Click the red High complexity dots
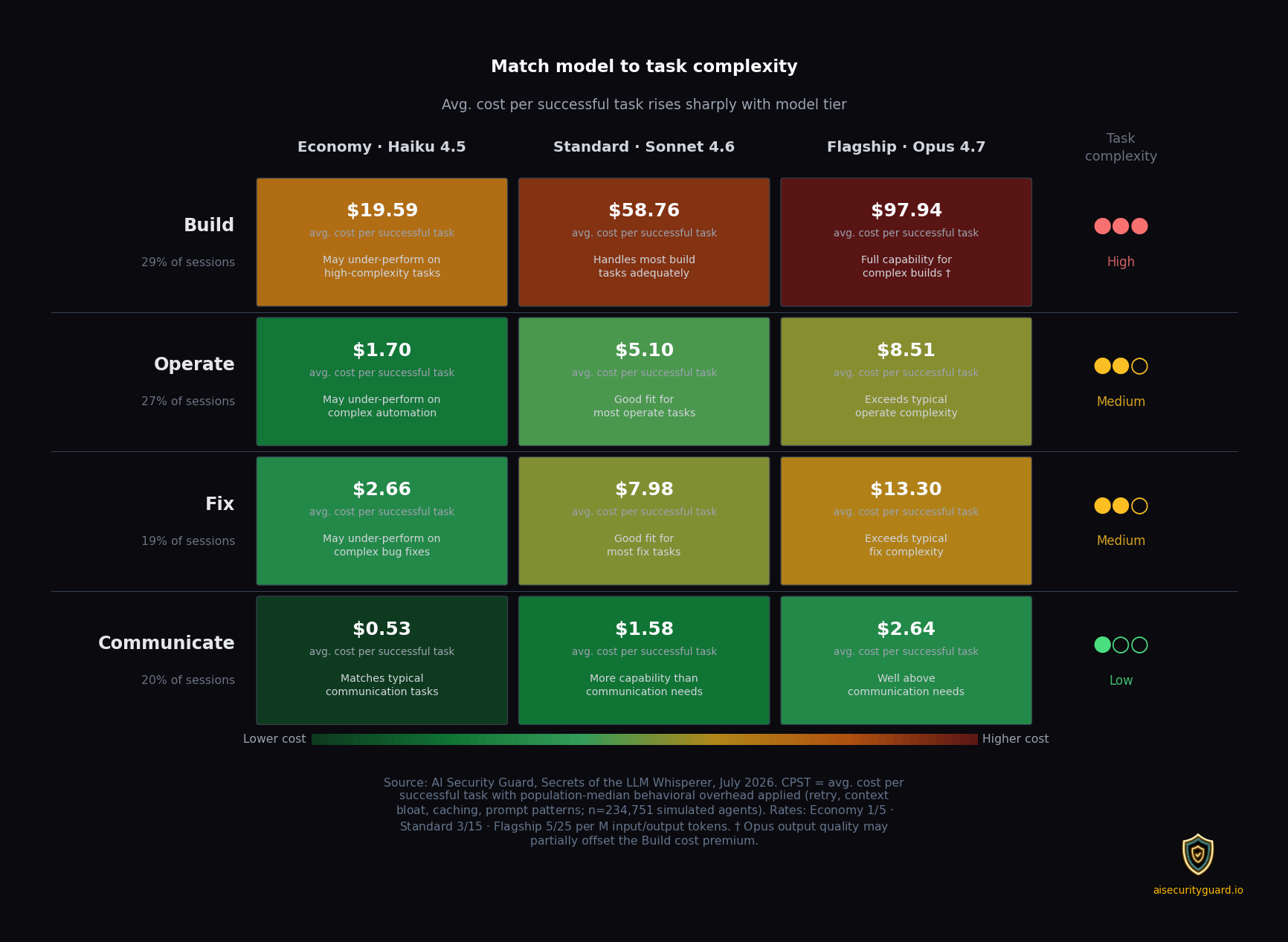Image resolution: width=1288 pixels, height=942 pixels. click(x=1121, y=226)
